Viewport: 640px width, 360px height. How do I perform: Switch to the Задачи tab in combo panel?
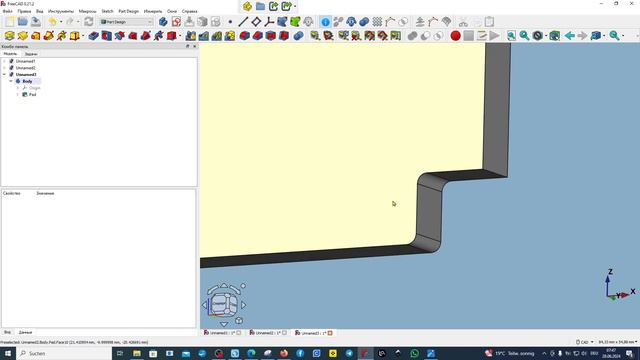click(x=31, y=54)
